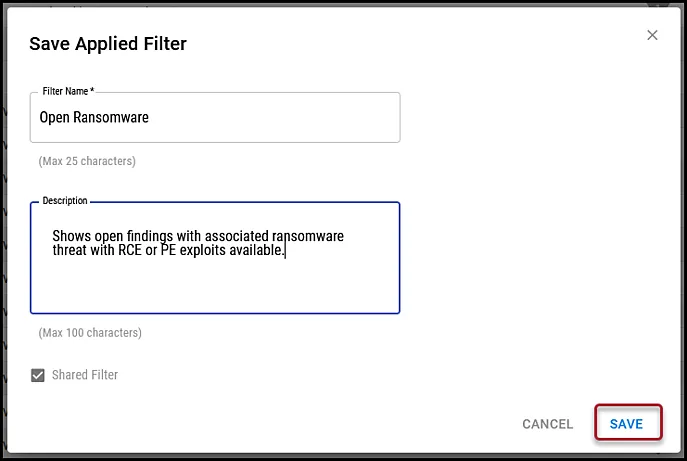Click the Filter Name input field
Image resolution: width=687 pixels, height=461 pixels.
[215, 117]
